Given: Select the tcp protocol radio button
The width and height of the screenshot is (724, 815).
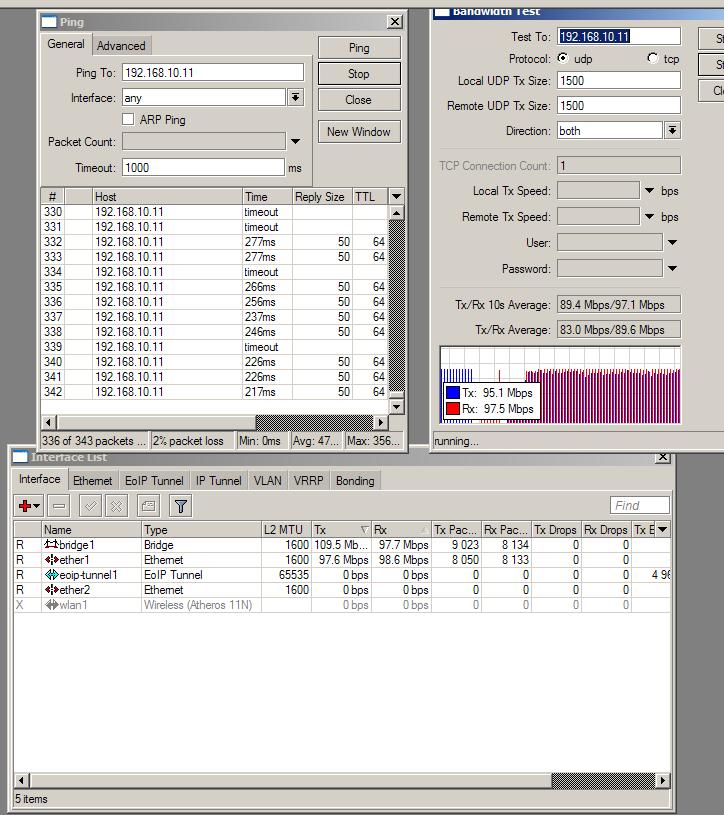Looking at the screenshot, I should pos(653,59).
